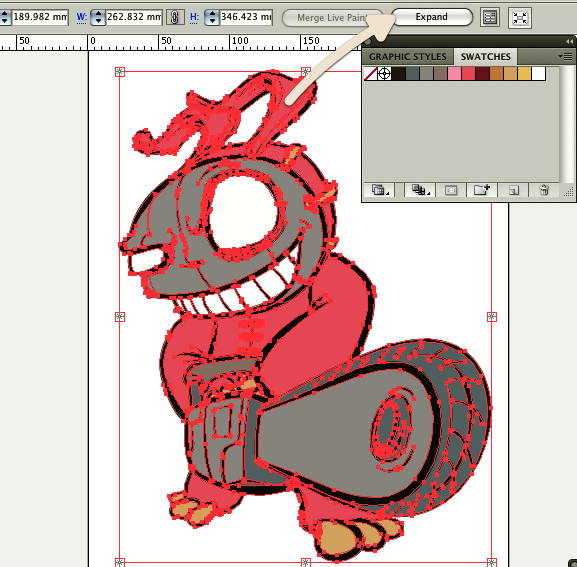Click the height field showing 346.423 mm
Viewport: 577px width, 567px height.
tap(246, 17)
